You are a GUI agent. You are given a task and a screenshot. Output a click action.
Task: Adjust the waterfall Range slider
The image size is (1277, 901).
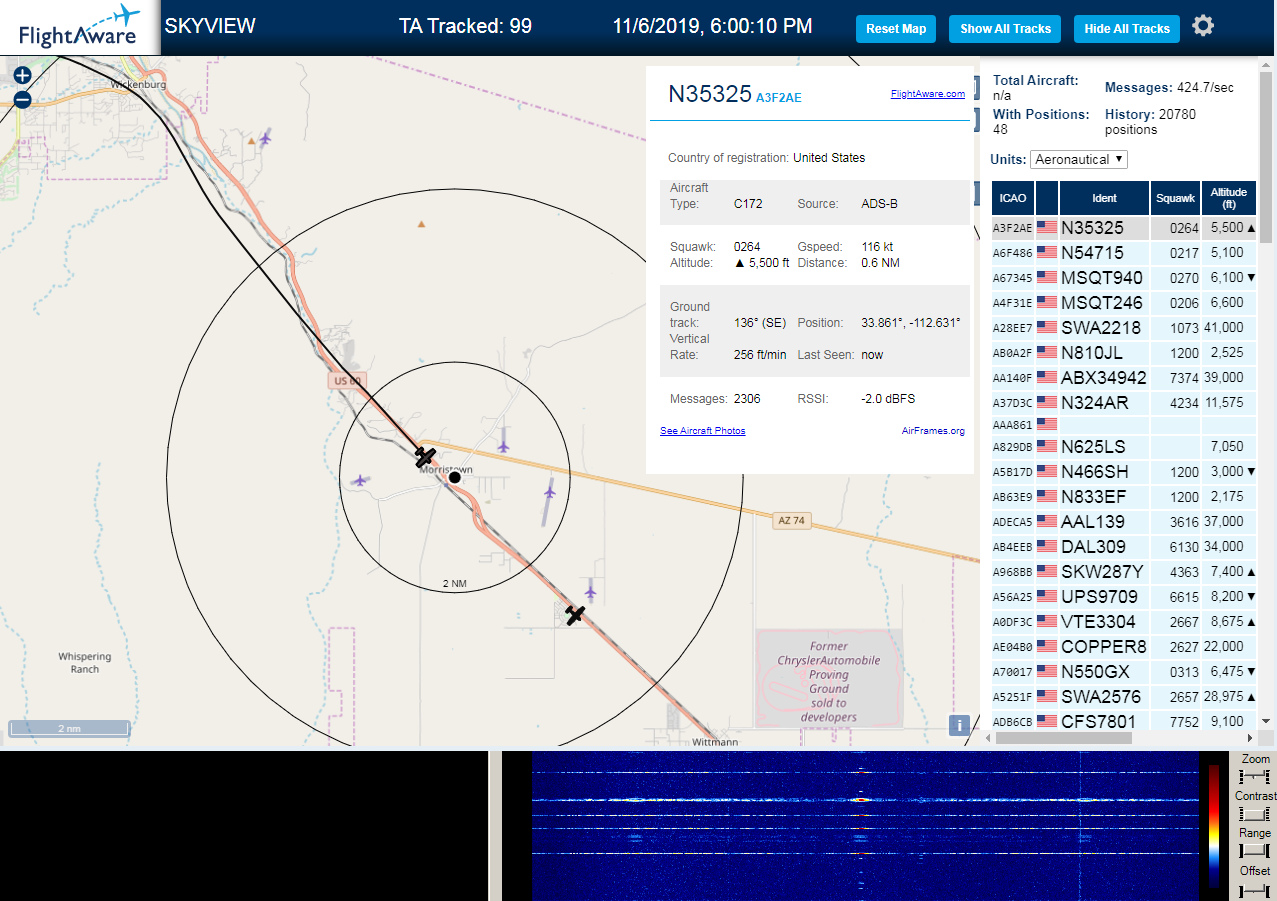coord(1254,851)
